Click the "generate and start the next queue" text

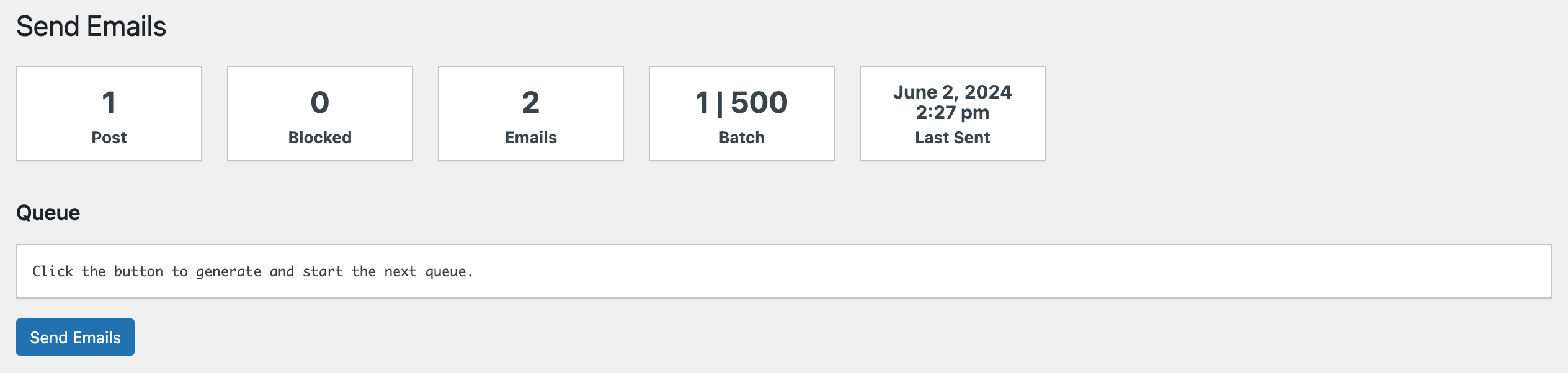click(334, 271)
